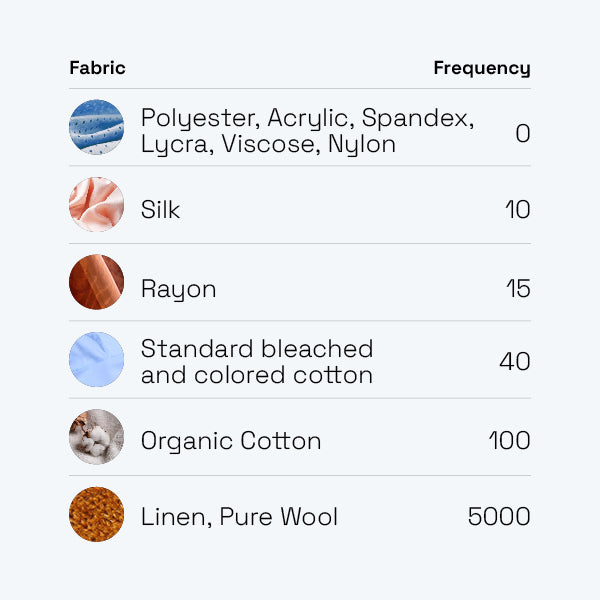Click the Frequency column header
This screenshot has width=600, height=600.
click(x=481, y=68)
